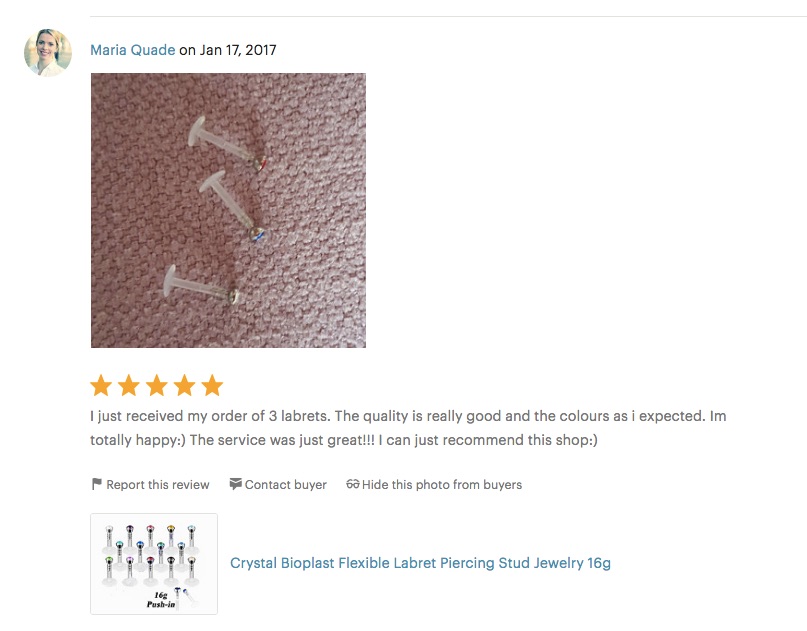Click the review text about 3 labrets

click(x=408, y=428)
